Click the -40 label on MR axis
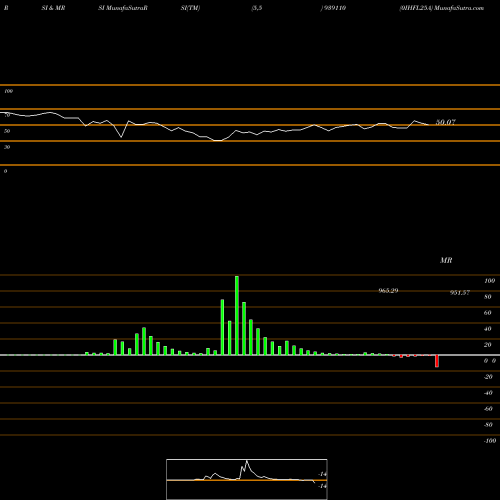This screenshot has height=500, width=500. pos(488,393)
